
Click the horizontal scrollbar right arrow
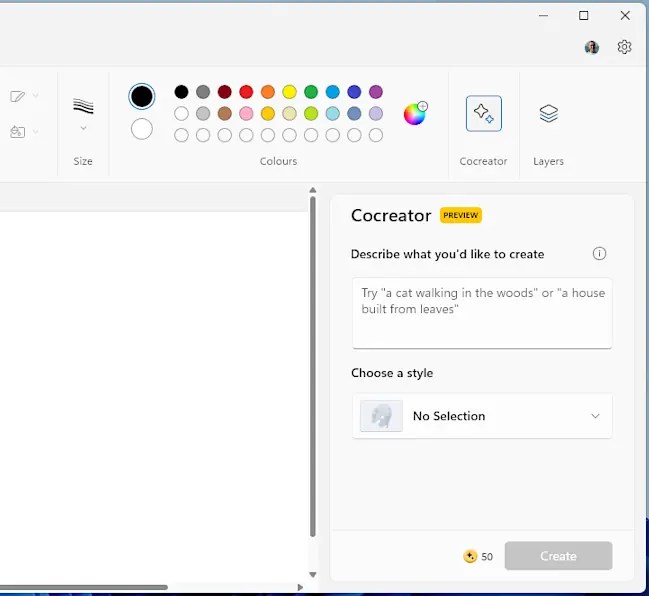tap(300, 587)
